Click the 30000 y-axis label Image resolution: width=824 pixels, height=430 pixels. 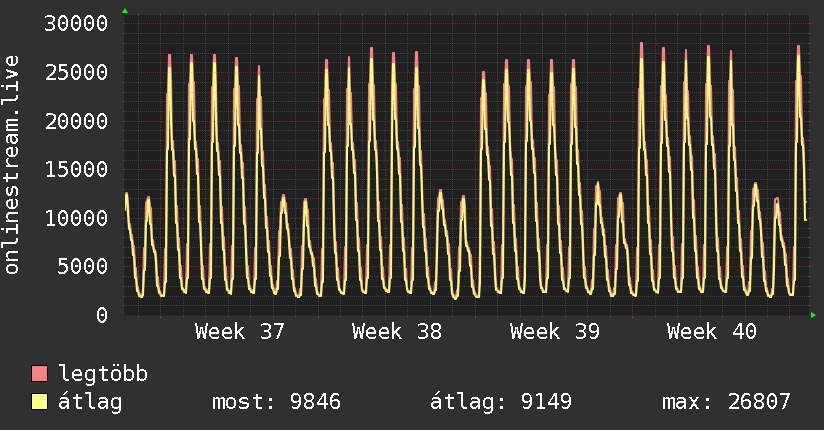[x=76, y=24]
